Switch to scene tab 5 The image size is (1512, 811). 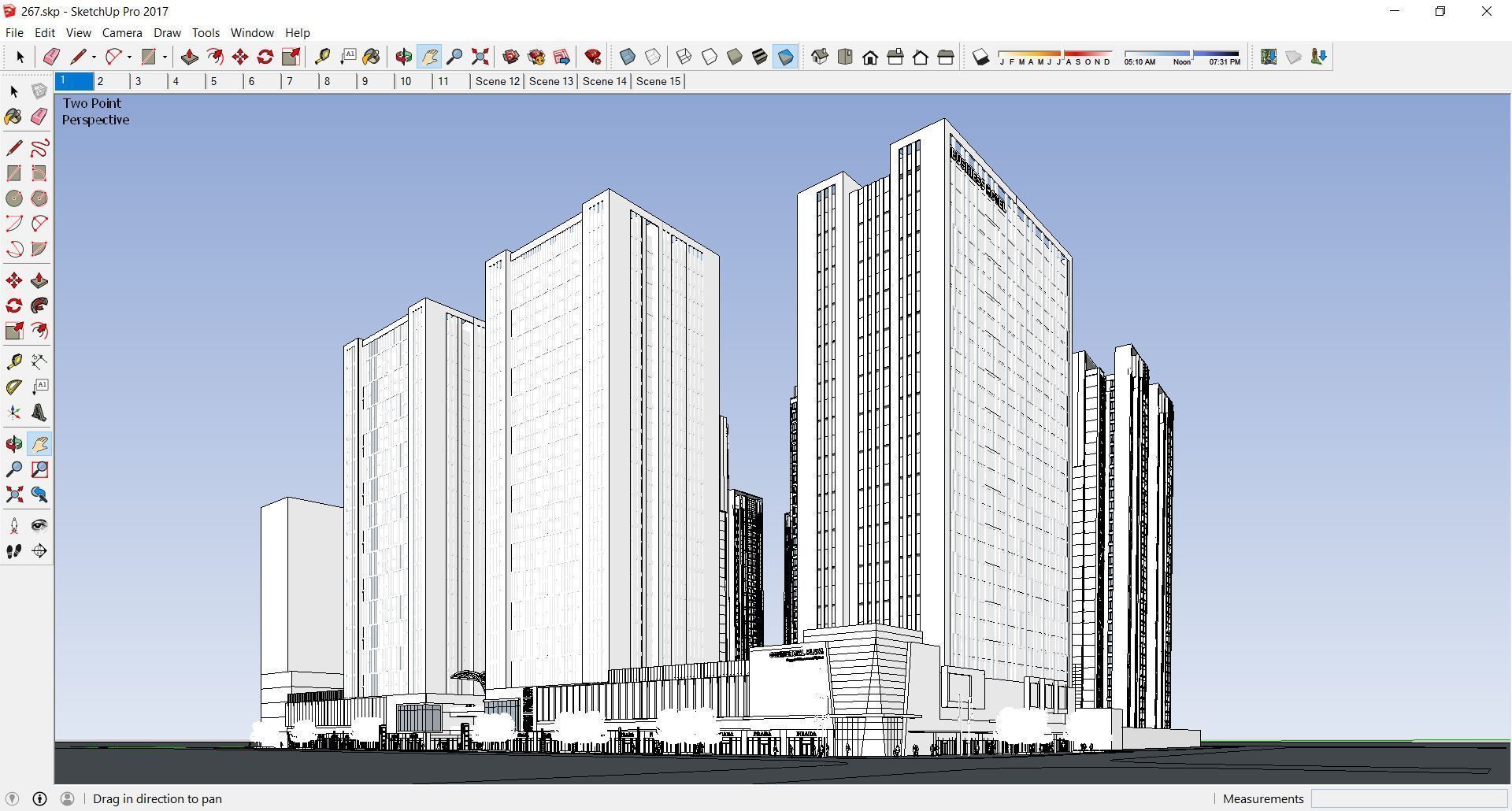(x=224, y=81)
